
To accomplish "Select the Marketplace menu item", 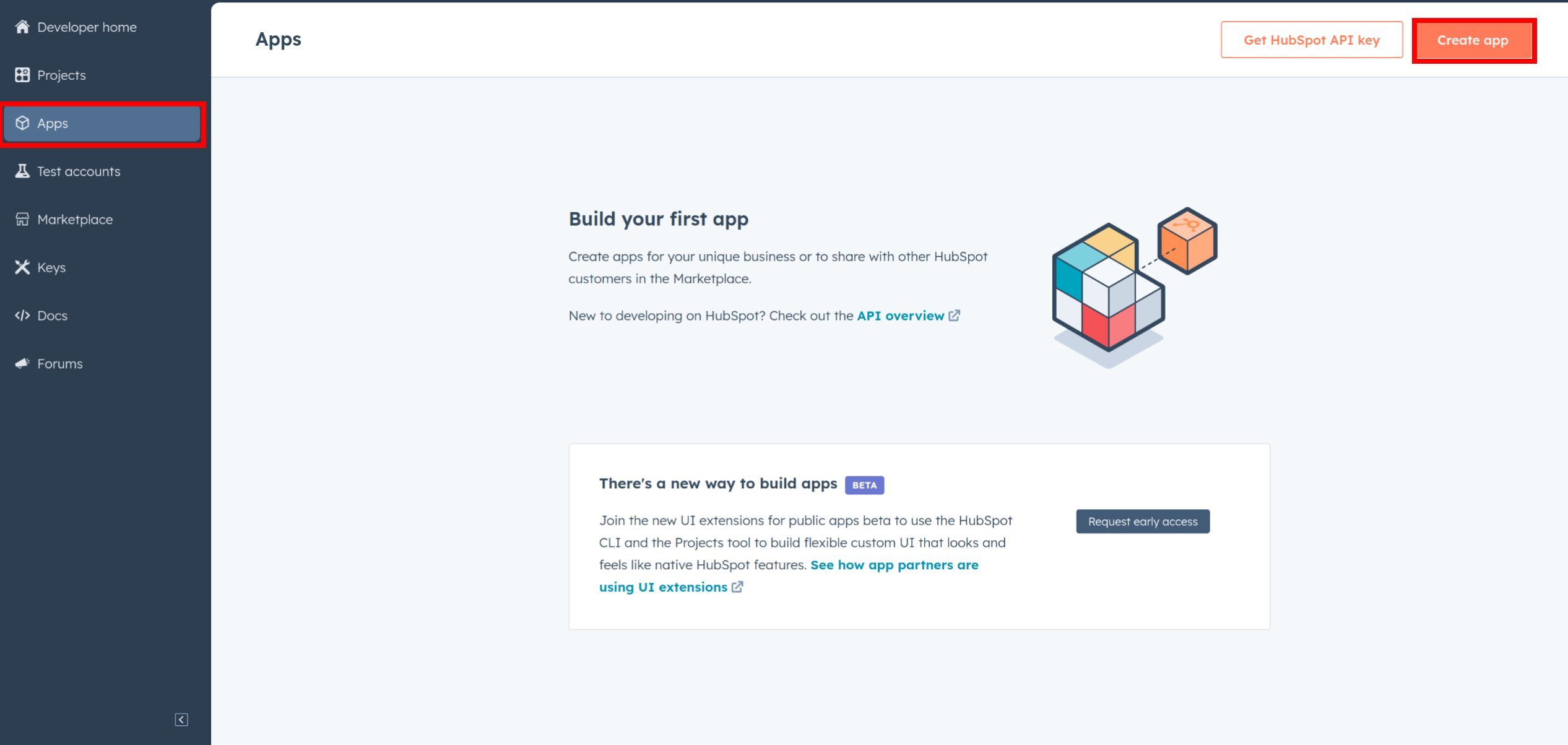I will point(75,219).
